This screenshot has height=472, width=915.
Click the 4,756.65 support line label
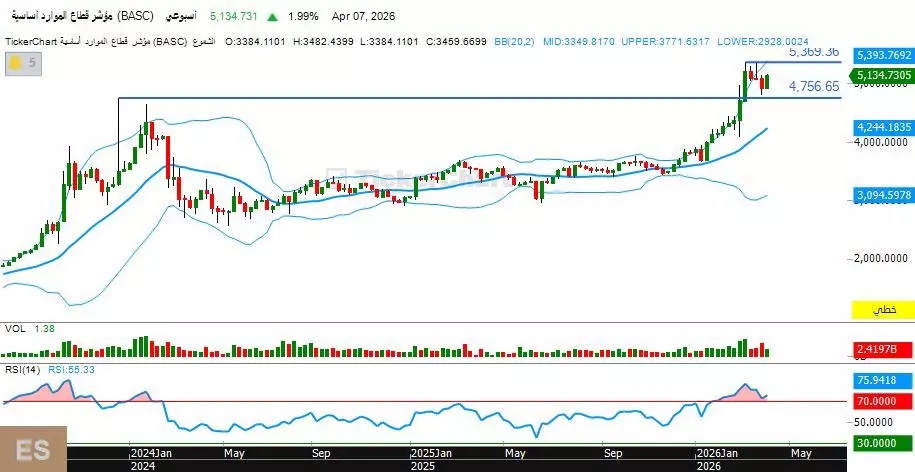click(x=812, y=87)
